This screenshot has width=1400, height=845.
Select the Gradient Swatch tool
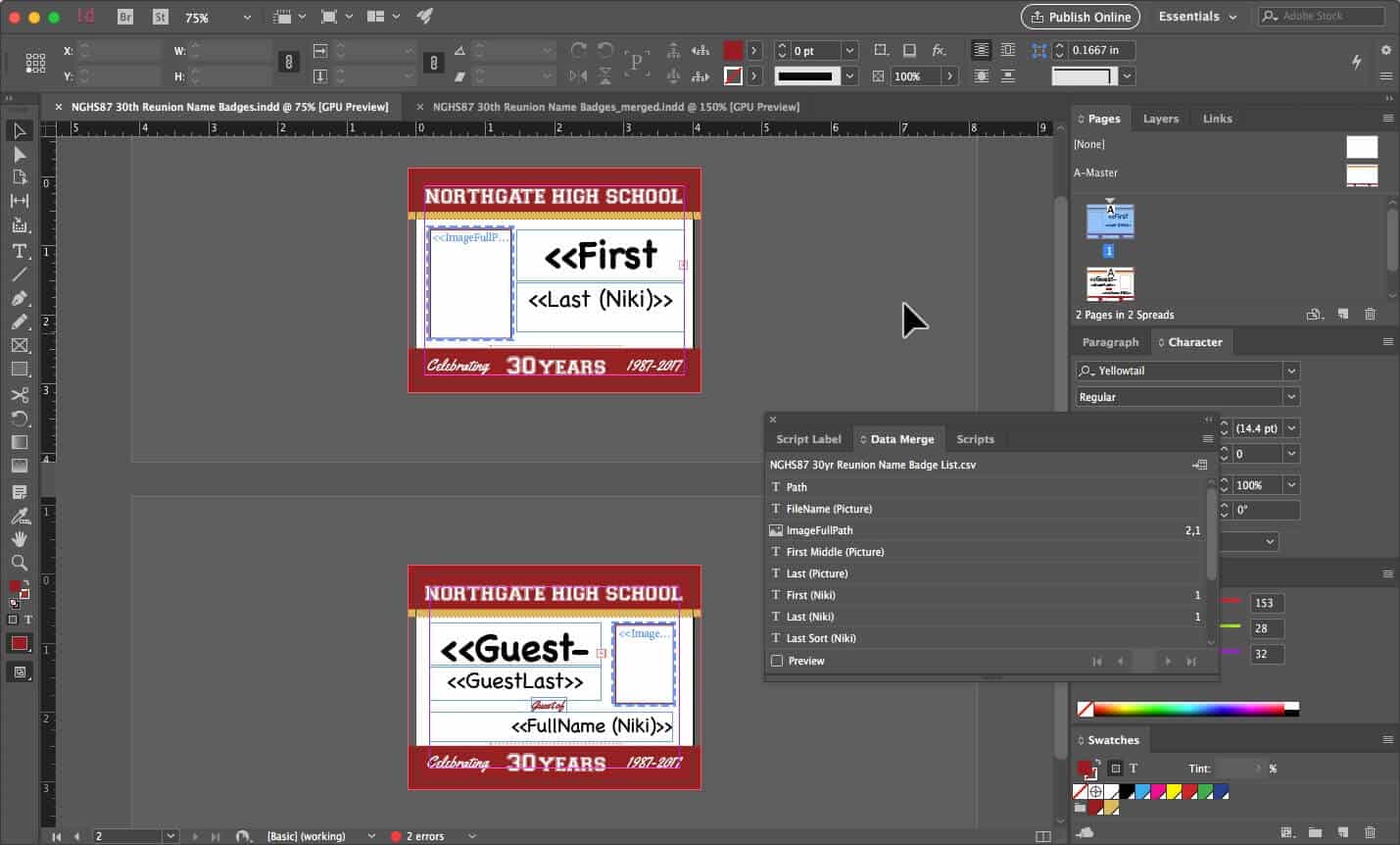click(20, 442)
